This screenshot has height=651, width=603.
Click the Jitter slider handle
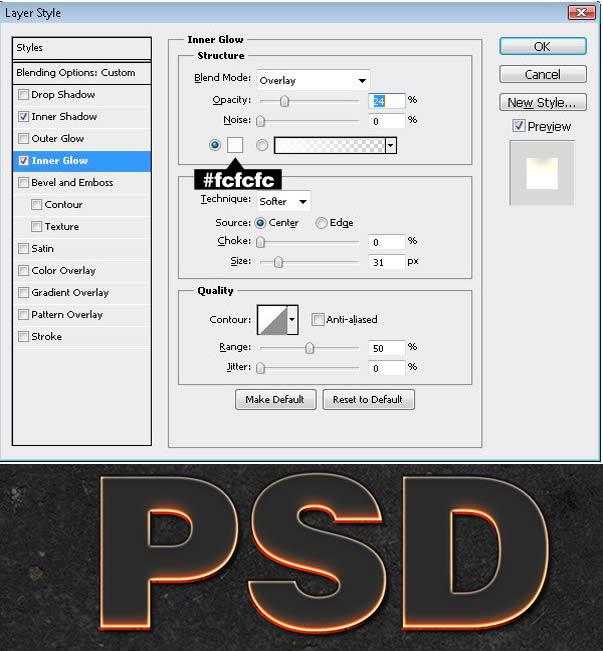[260, 368]
